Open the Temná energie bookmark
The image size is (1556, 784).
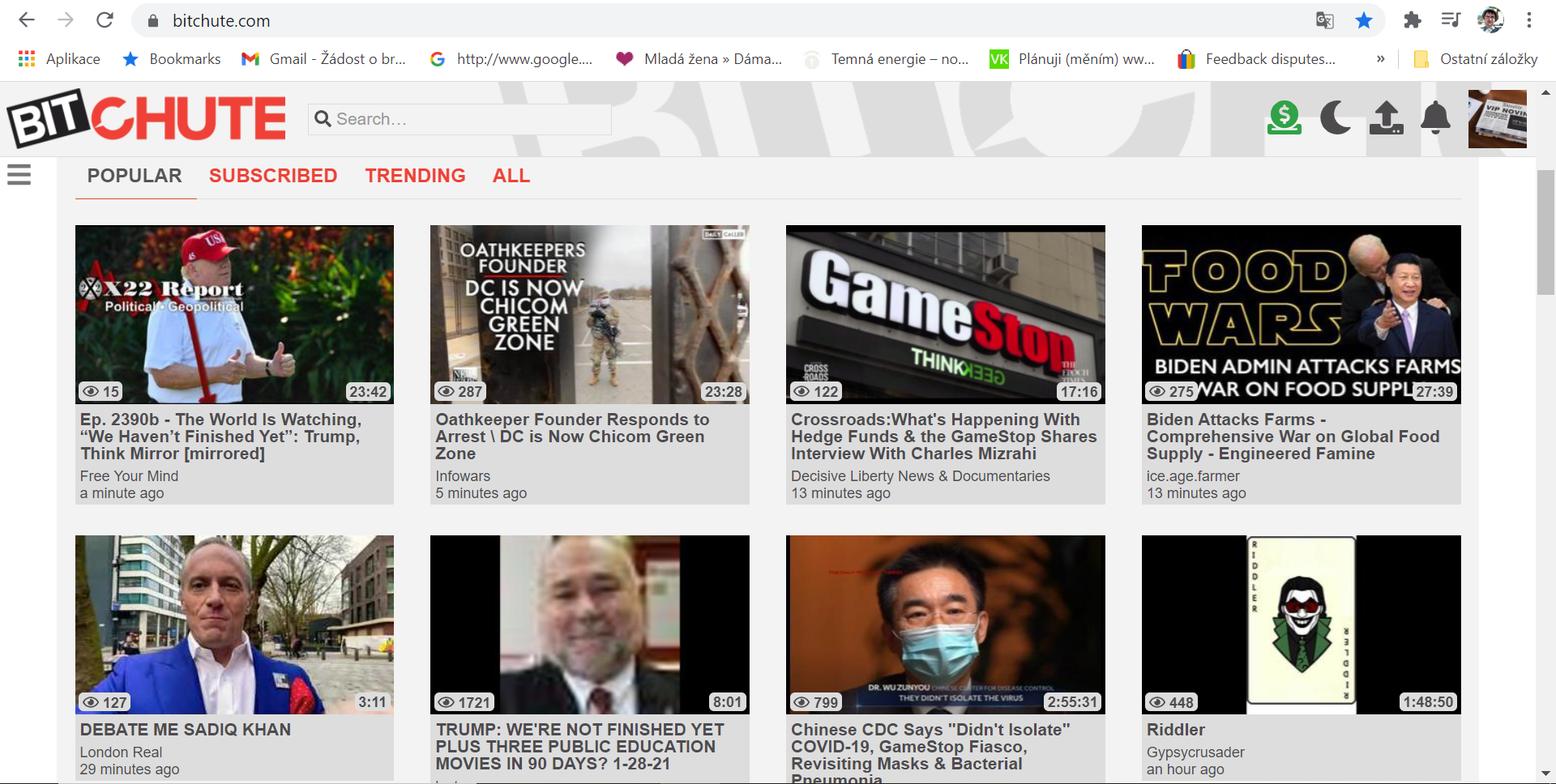pos(886,59)
